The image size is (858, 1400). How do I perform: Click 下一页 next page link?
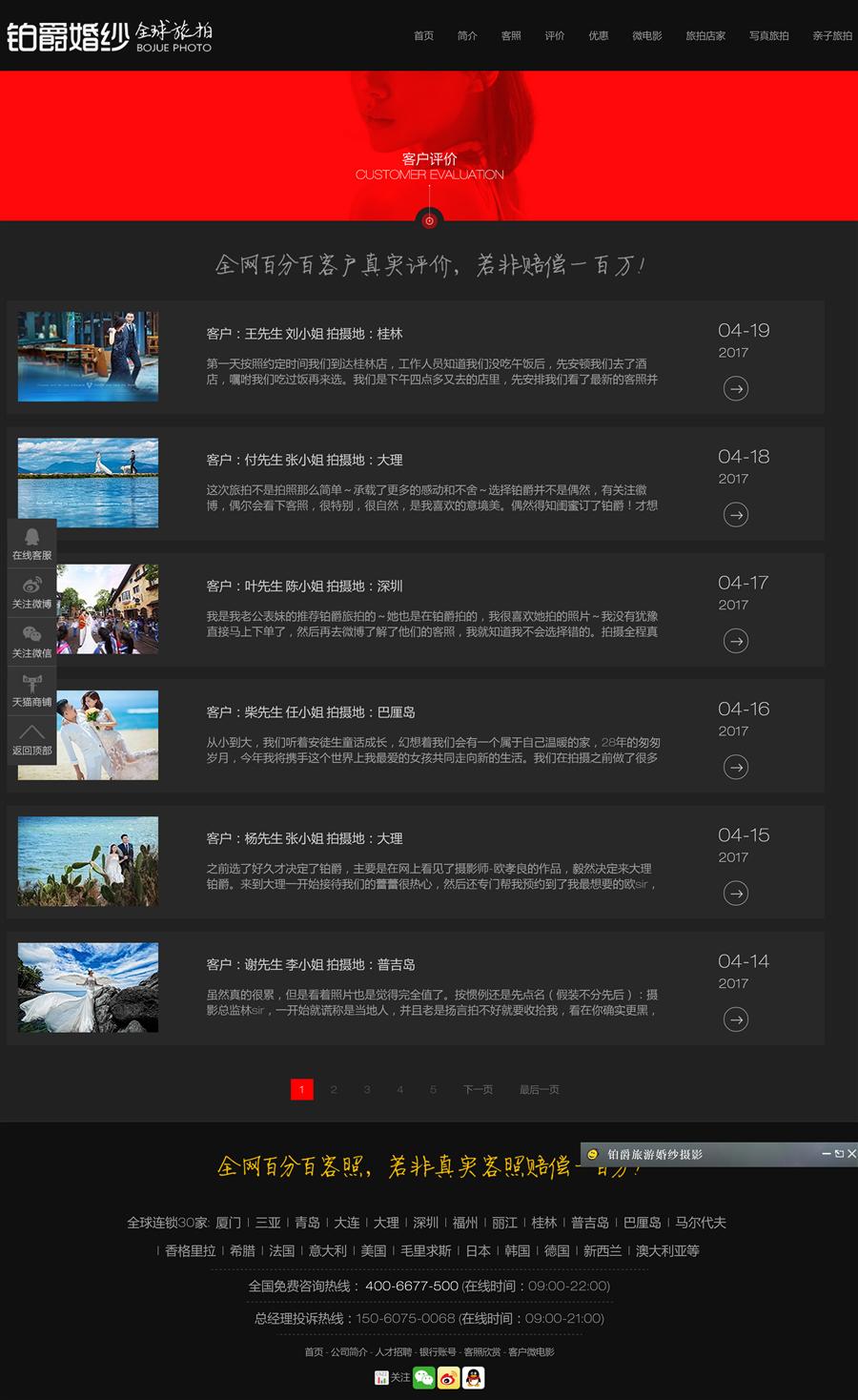click(x=478, y=1089)
